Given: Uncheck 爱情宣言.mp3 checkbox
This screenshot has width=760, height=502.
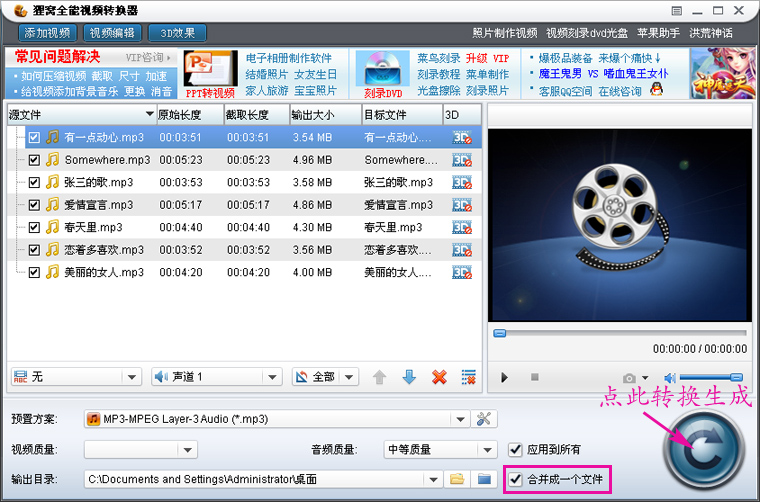Looking at the screenshot, I should 34,205.
